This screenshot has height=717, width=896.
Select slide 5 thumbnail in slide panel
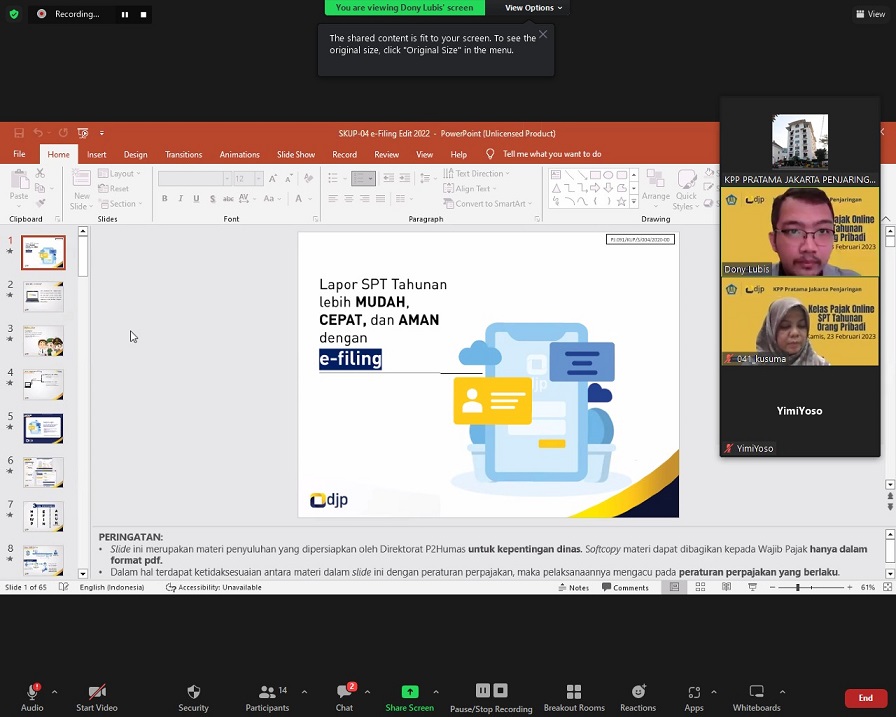coord(43,428)
